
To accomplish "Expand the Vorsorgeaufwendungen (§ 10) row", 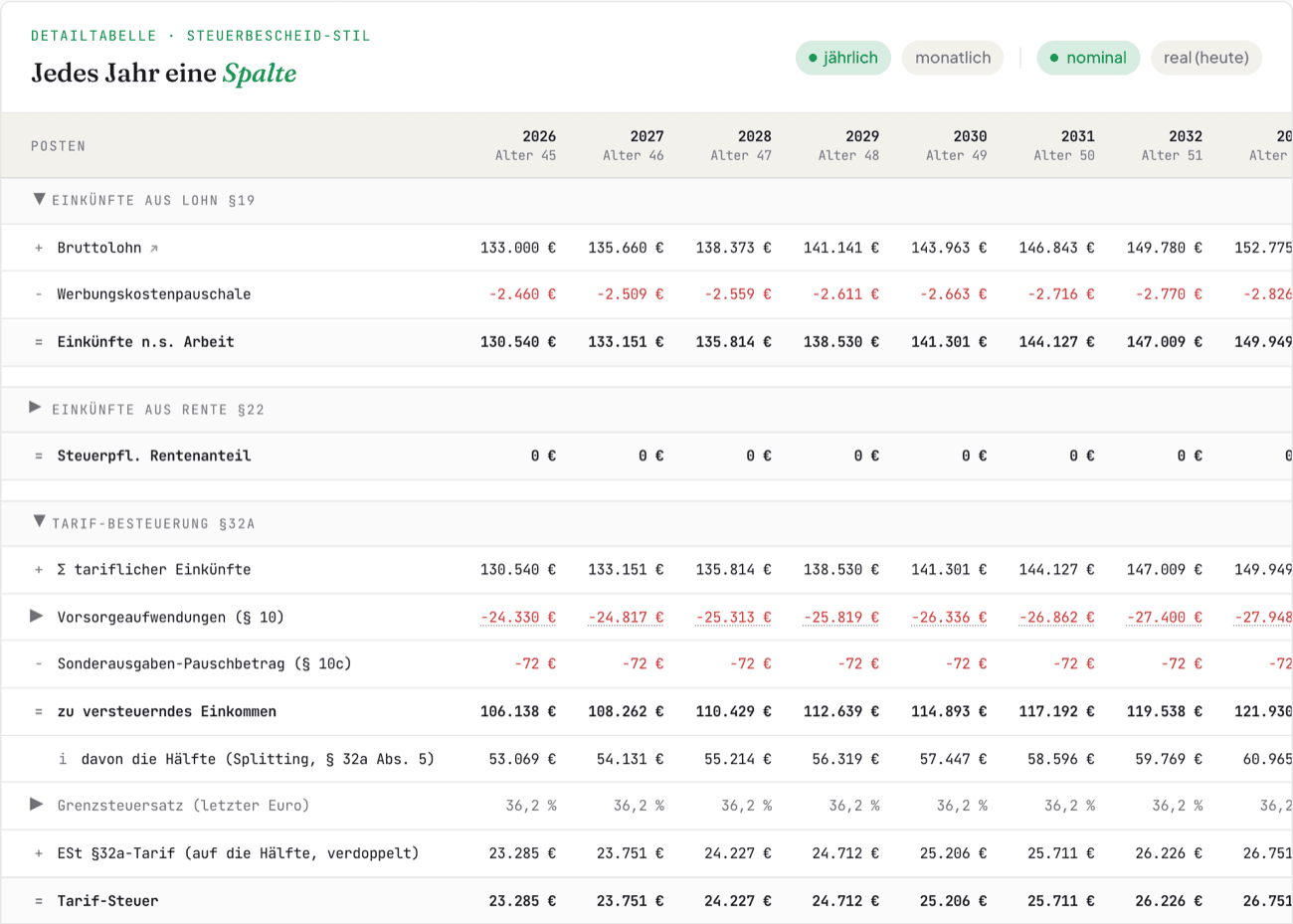I will coord(37,617).
